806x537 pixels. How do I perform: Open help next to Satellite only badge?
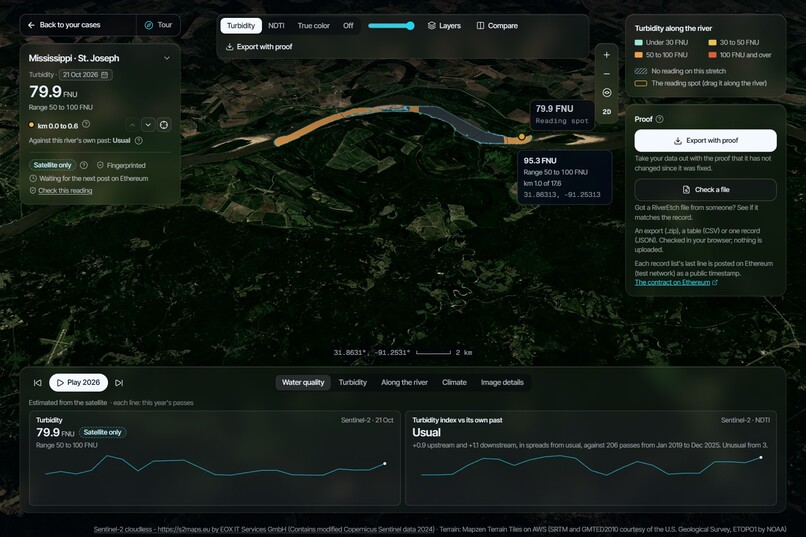coord(84,165)
